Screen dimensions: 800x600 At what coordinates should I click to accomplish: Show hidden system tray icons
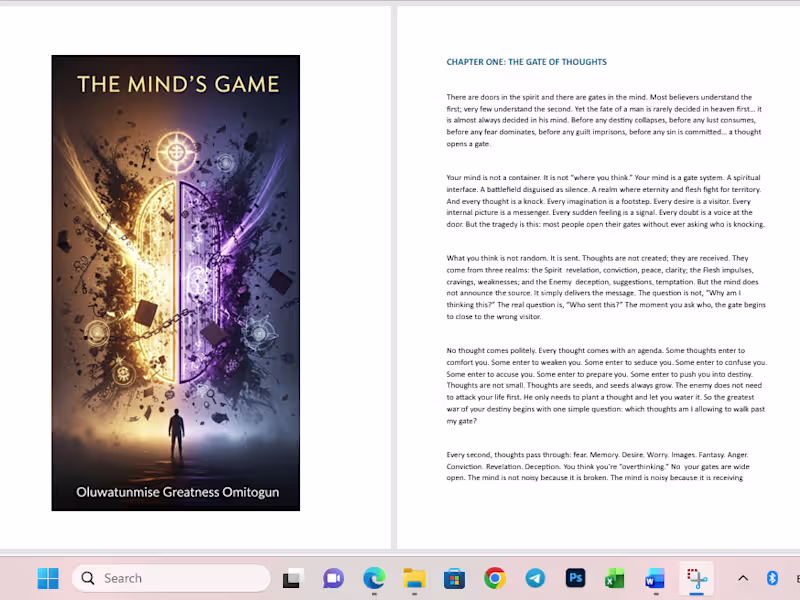point(743,578)
